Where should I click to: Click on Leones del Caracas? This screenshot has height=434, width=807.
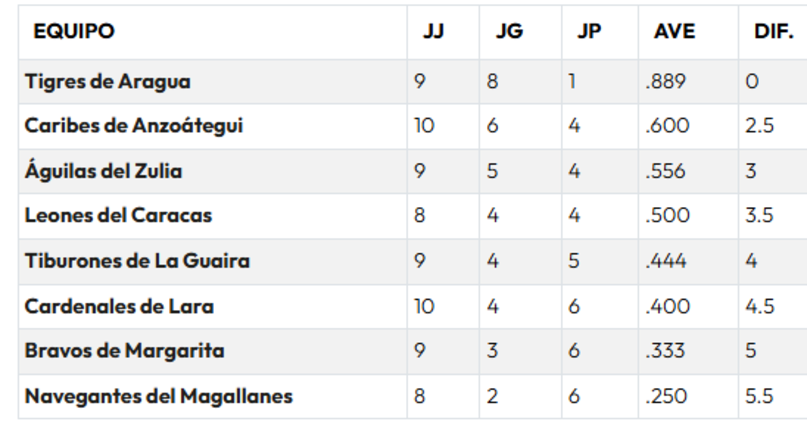point(118,216)
